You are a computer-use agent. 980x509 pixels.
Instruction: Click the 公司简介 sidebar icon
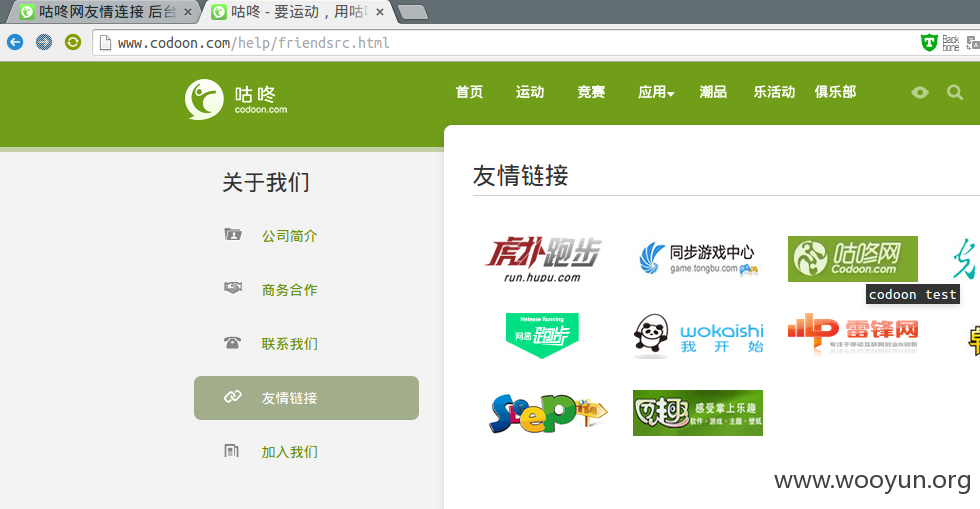[x=232, y=234]
